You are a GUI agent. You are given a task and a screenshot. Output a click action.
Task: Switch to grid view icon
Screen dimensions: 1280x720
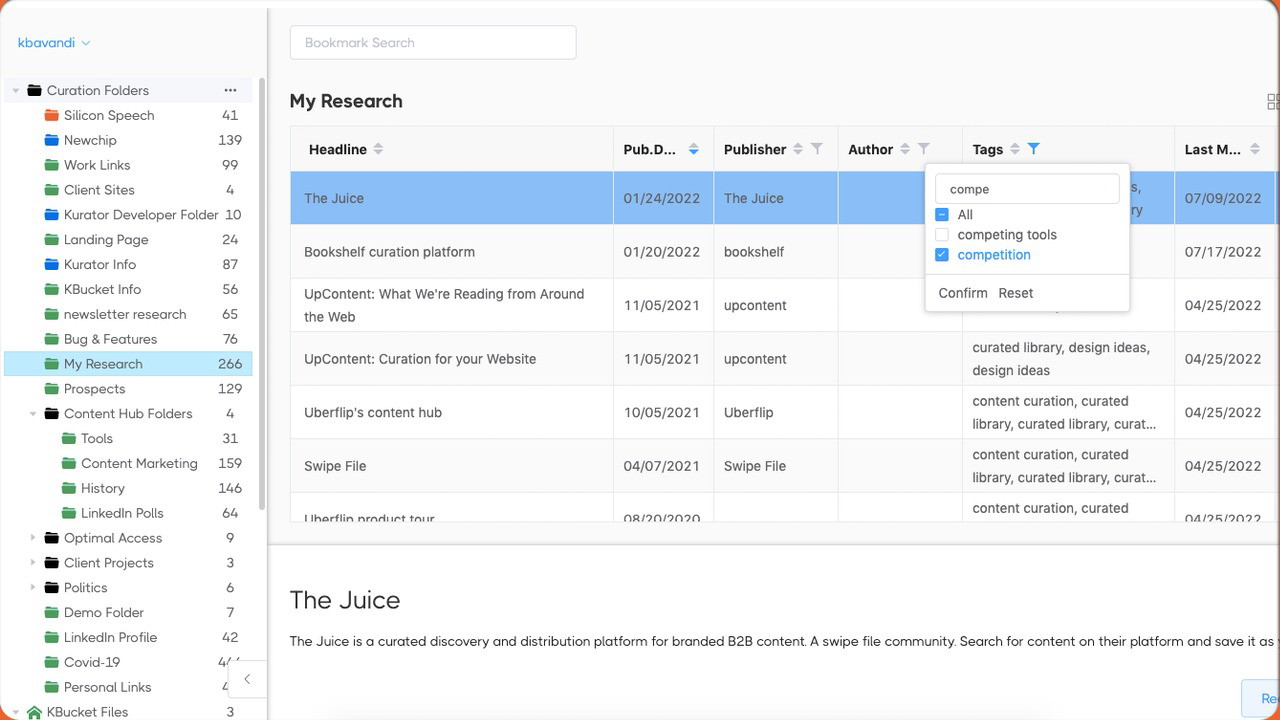point(1272,102)
